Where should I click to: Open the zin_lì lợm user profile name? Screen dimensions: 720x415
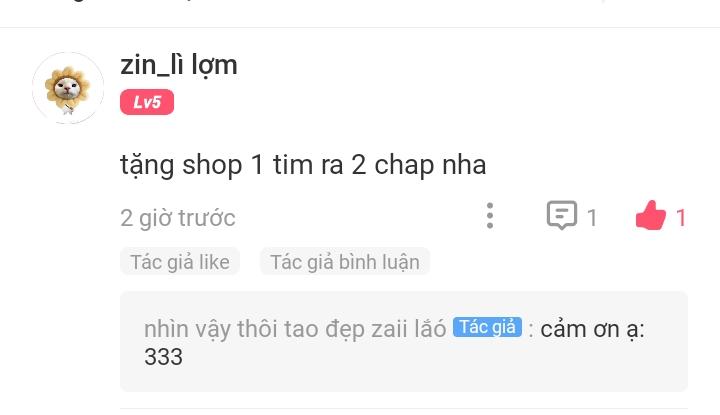[179, 65]
